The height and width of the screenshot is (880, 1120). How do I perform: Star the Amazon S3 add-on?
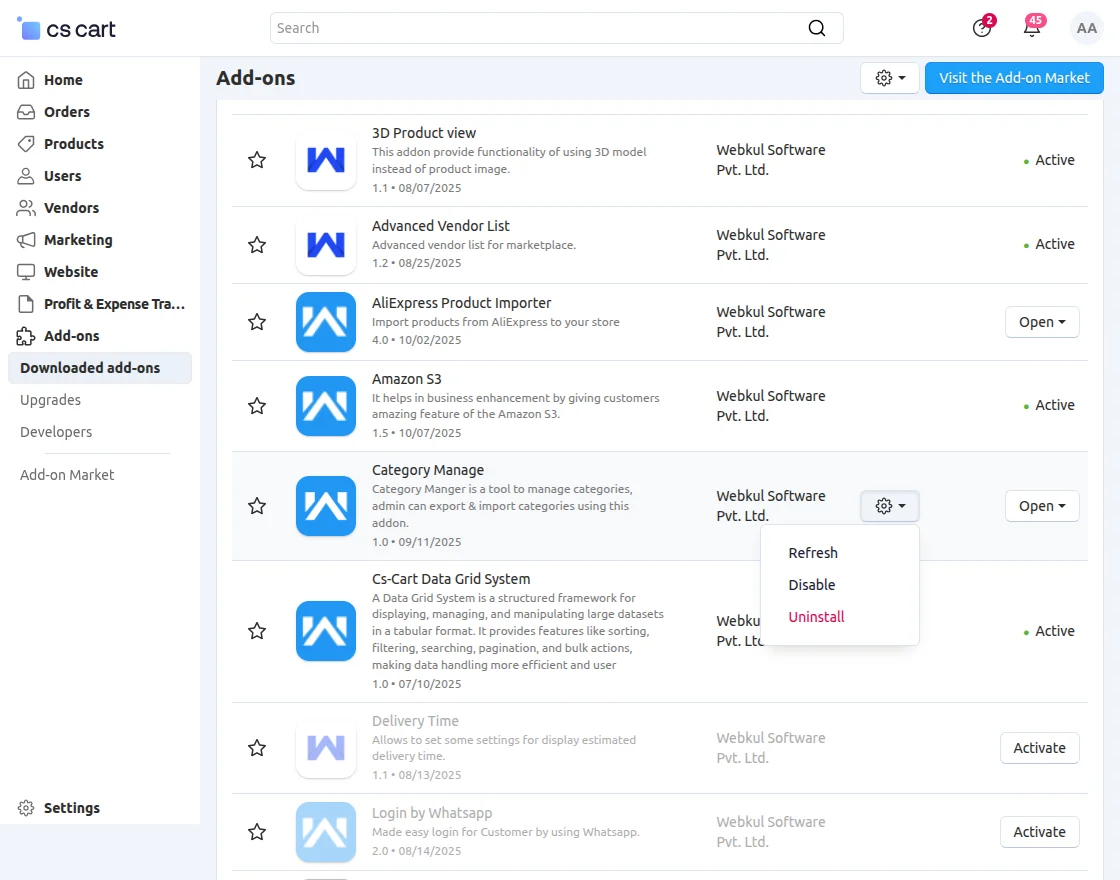[x=257, y=406]
